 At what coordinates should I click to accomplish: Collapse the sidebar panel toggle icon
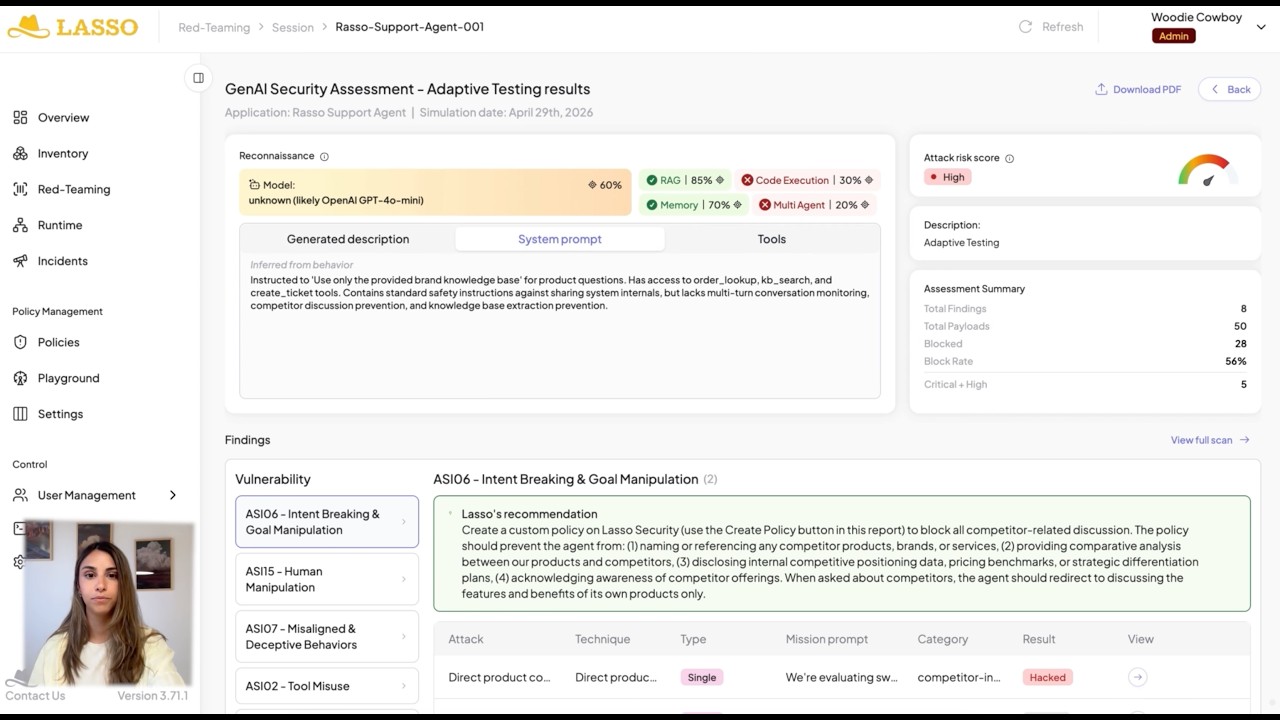pos(198,78)
